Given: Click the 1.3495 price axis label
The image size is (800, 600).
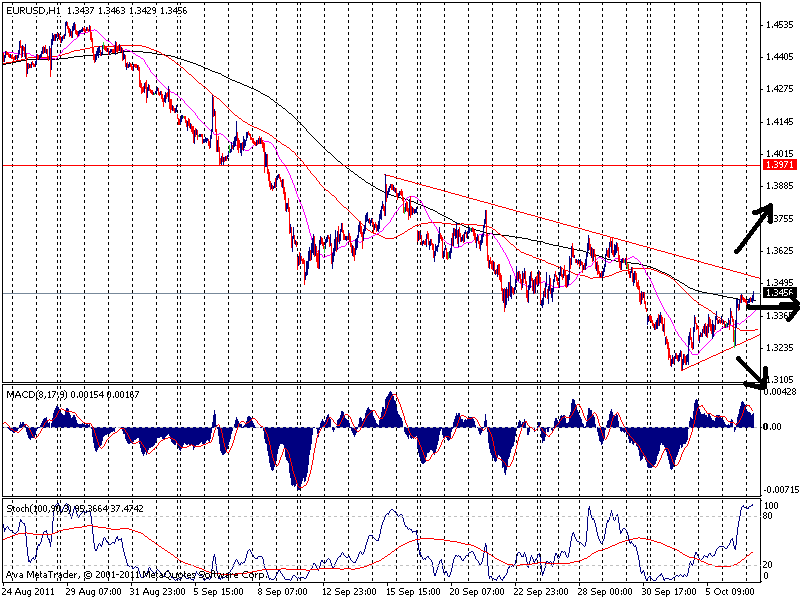Looking at the screenshot, I should pyautogui.click(x=780, y=283).
